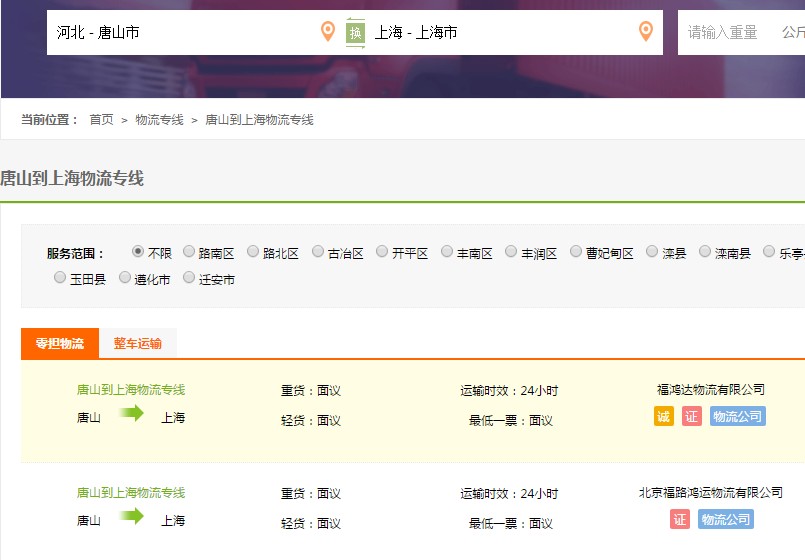The image size is (805, 560).
Task: Open 唐山到上海物流专线 breadcrumb link
Action: tap(259, 120)
